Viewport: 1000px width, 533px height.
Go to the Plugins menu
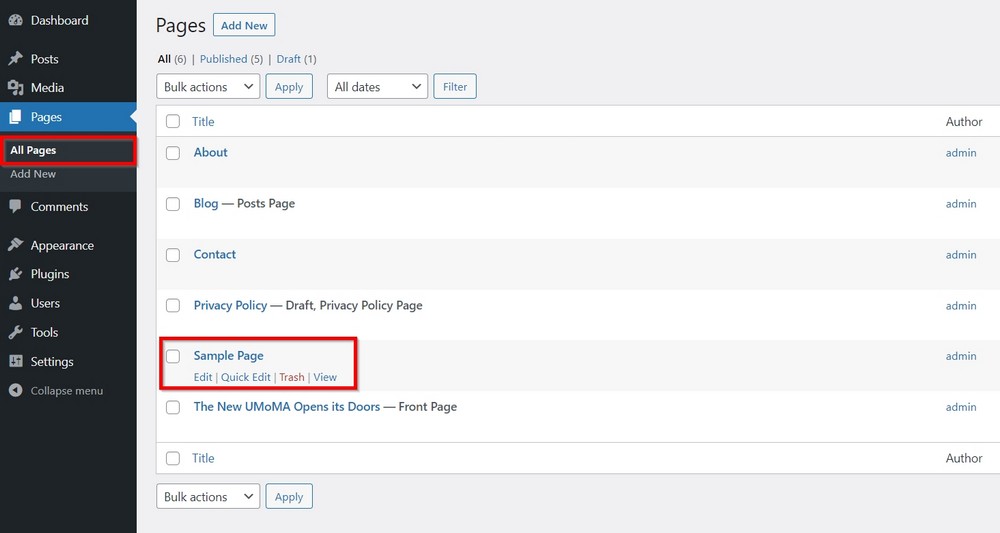point(50,274)
